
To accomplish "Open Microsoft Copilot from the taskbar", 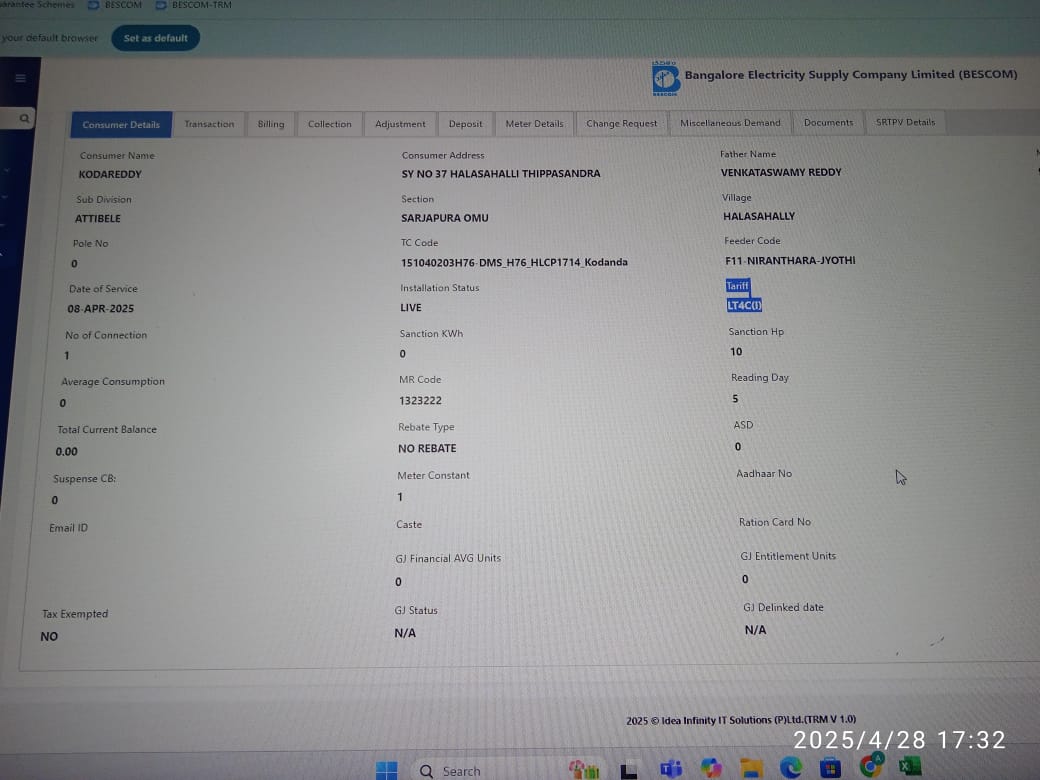I will [711, 768].
